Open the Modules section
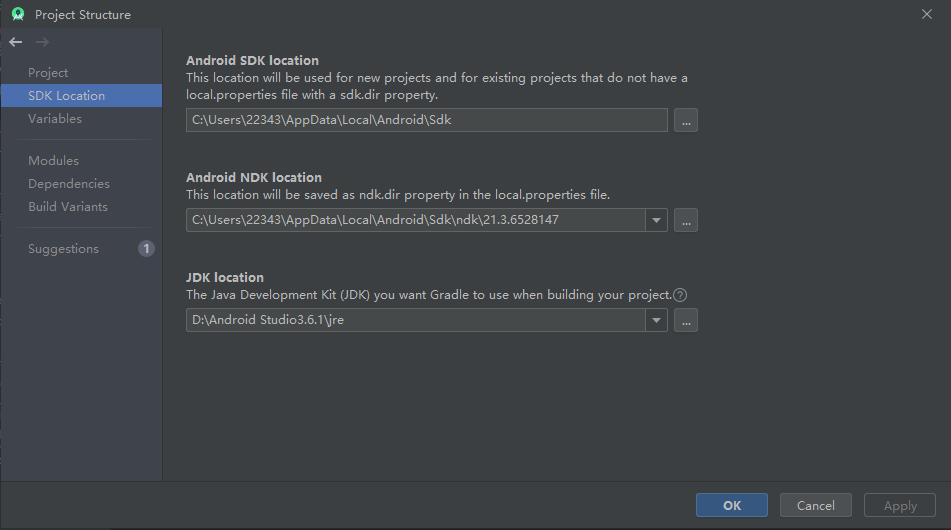Viewport: 951px width, 530px height. [81, 161]
